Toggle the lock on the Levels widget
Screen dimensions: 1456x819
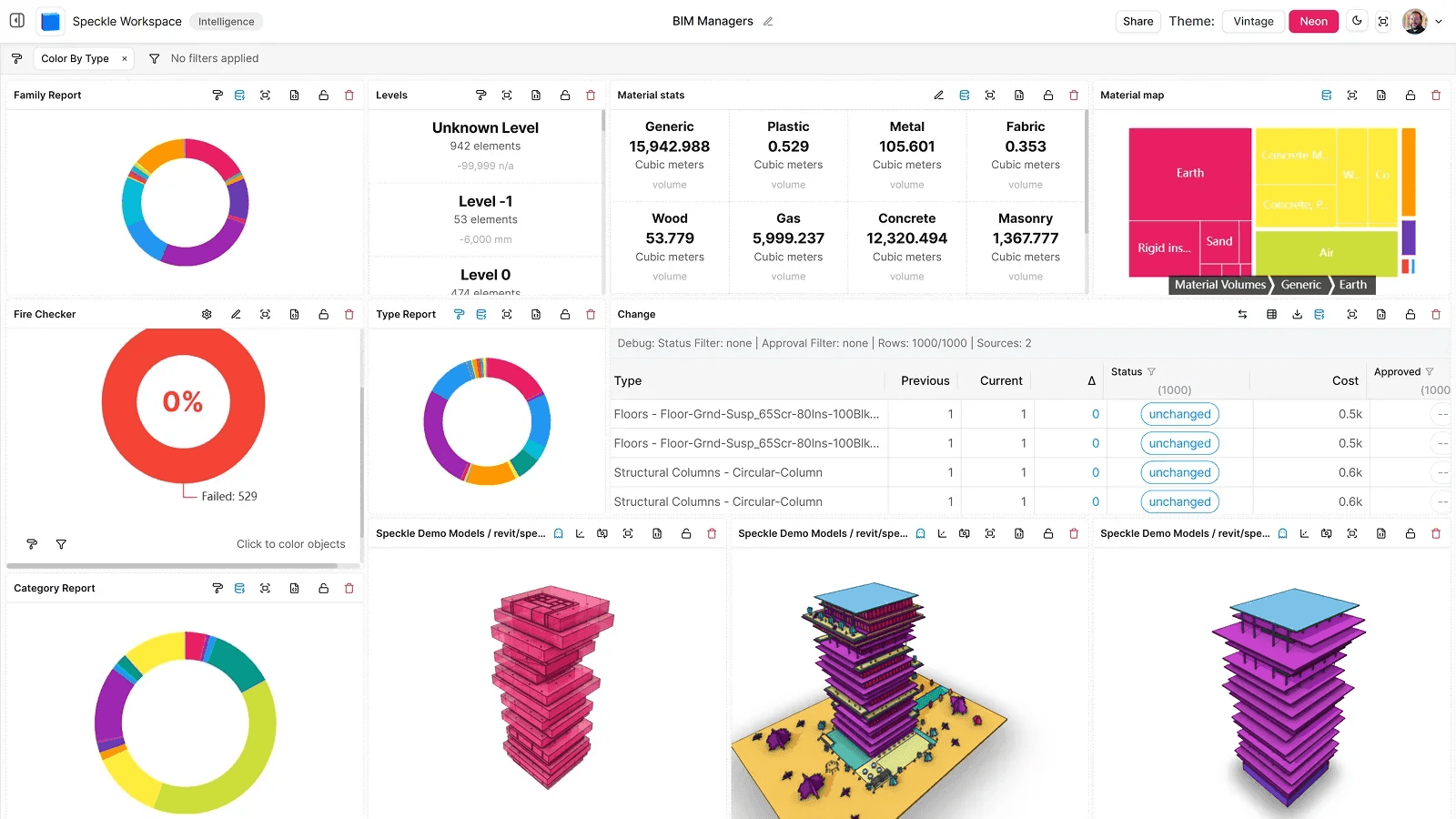[x=565, y=96]
